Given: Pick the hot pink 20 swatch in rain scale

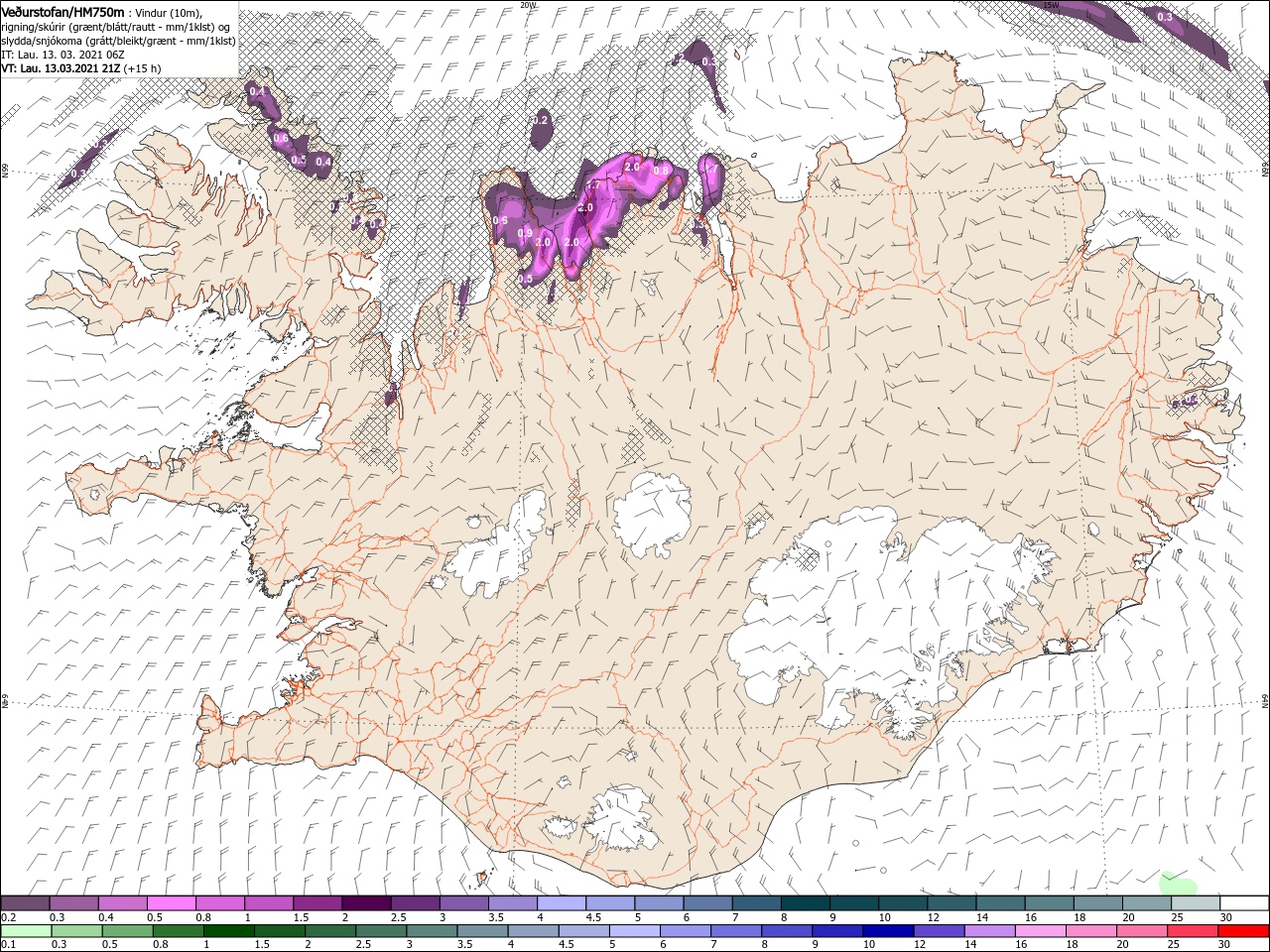Looking at the screenshot, I should [1142, 931].
